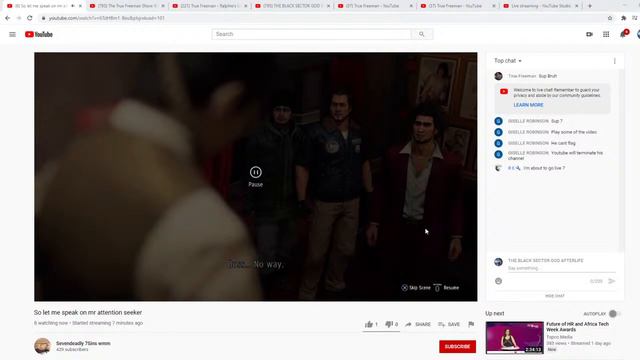Open Sevendeadly 7Sins wmm channel name

coord(83,343)
